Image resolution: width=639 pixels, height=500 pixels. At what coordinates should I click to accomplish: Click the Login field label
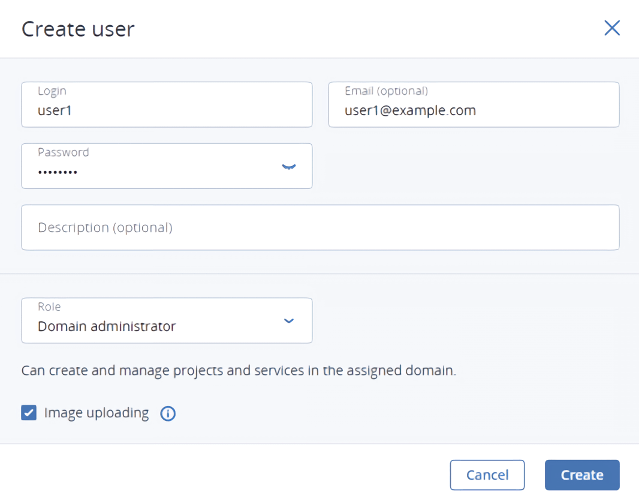(52, 91)
